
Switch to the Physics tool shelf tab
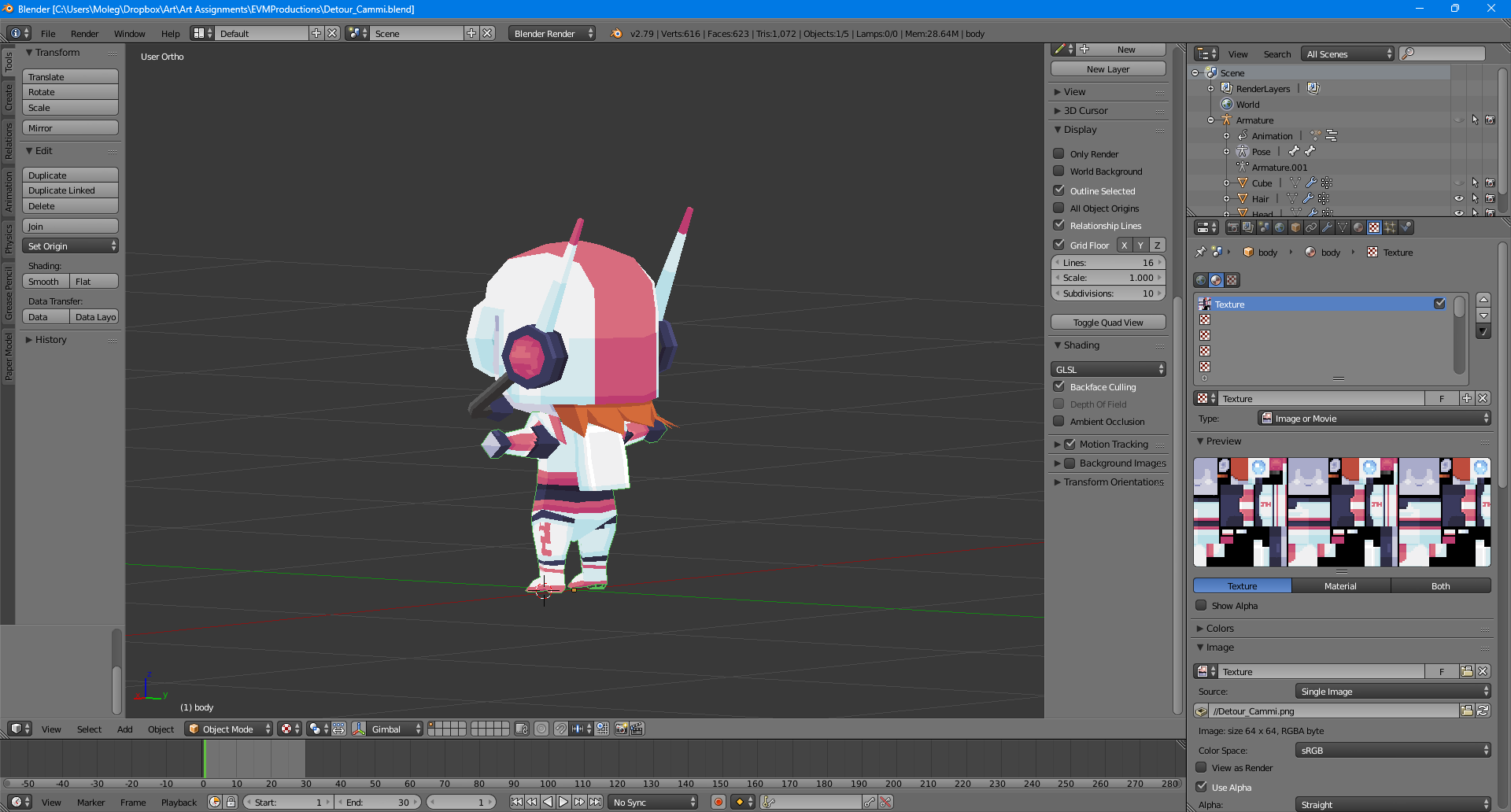(x=8, y=238)
